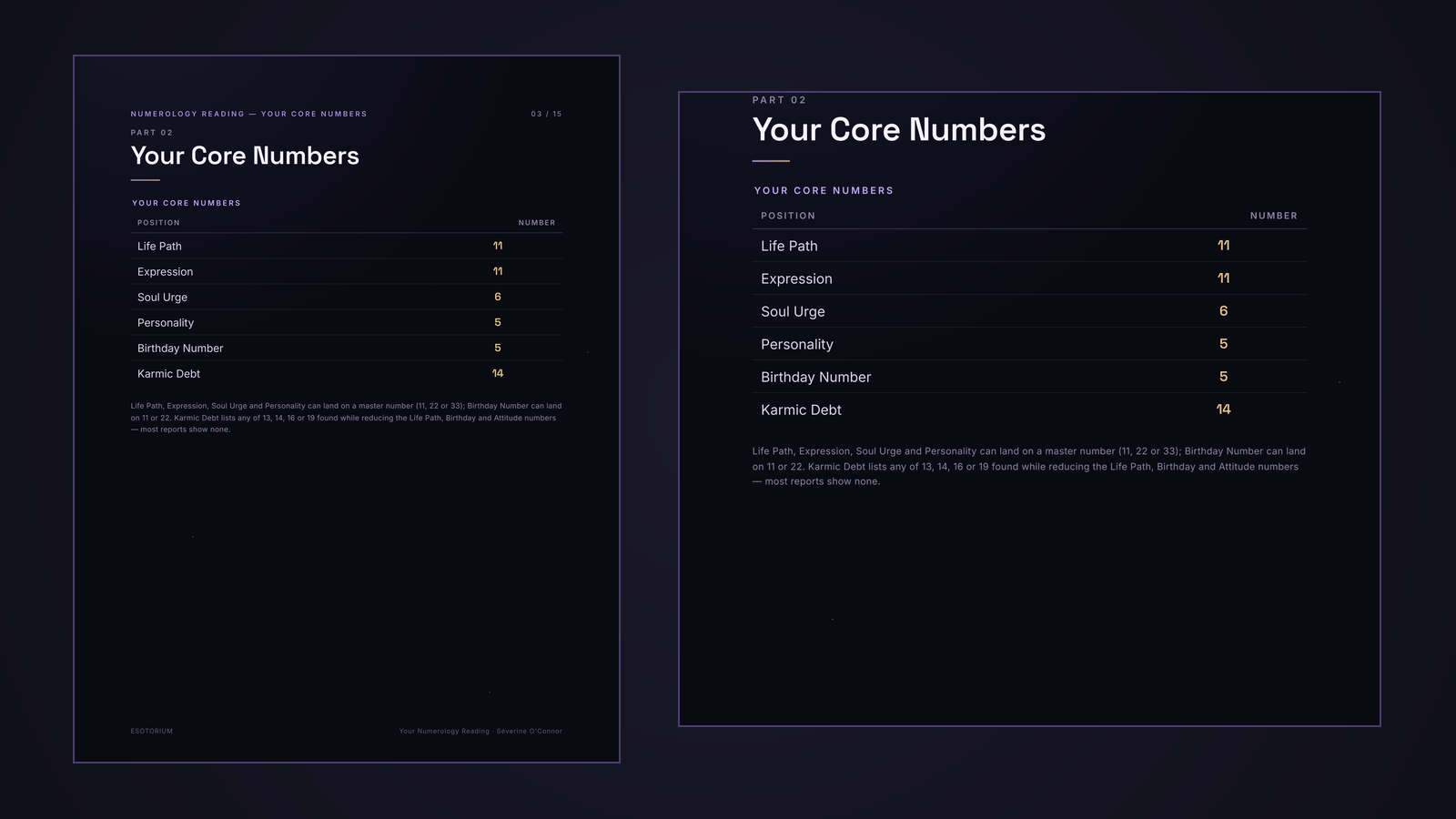Click small Your Core Numbers title on left page
Viewport: 1456px width, 819px height.
pyautogui.click(x=245, y=156)
